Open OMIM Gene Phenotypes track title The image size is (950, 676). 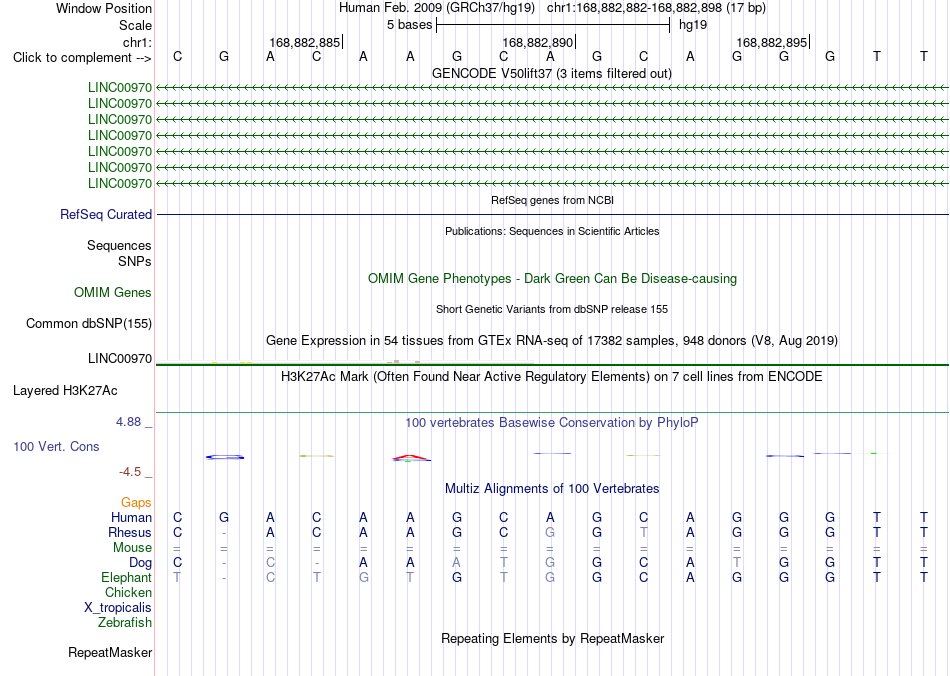click(552, 279)
